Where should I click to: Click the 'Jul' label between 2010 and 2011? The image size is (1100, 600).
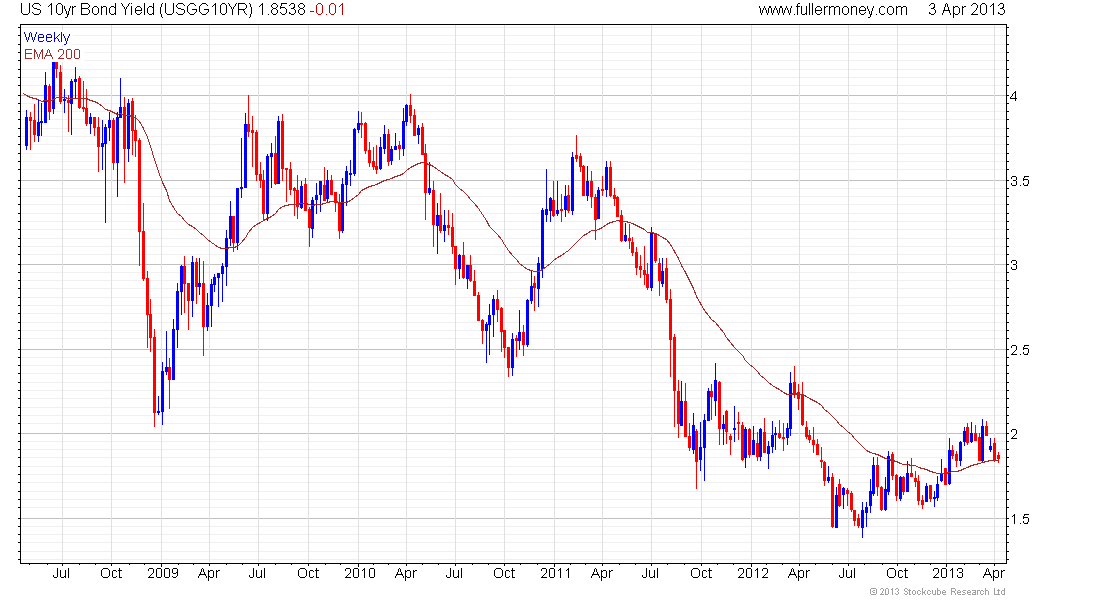454,573
